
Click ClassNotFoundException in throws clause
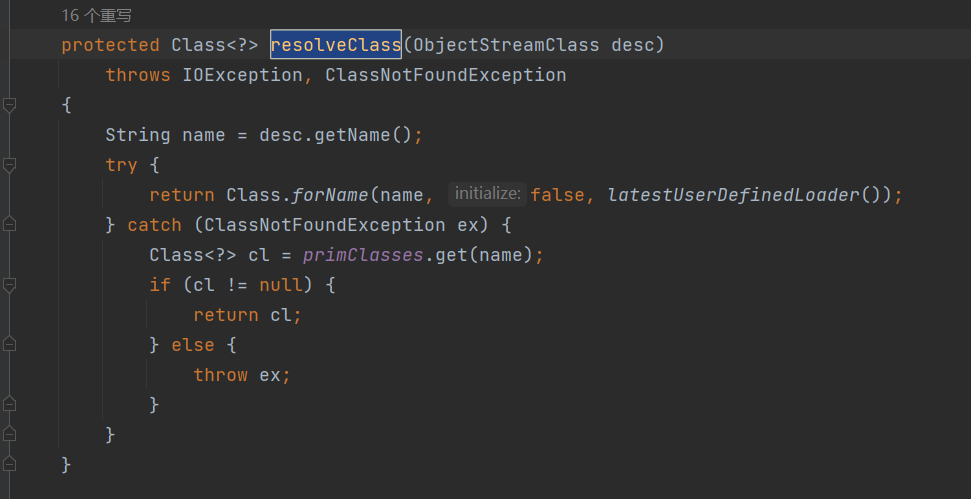446,75
